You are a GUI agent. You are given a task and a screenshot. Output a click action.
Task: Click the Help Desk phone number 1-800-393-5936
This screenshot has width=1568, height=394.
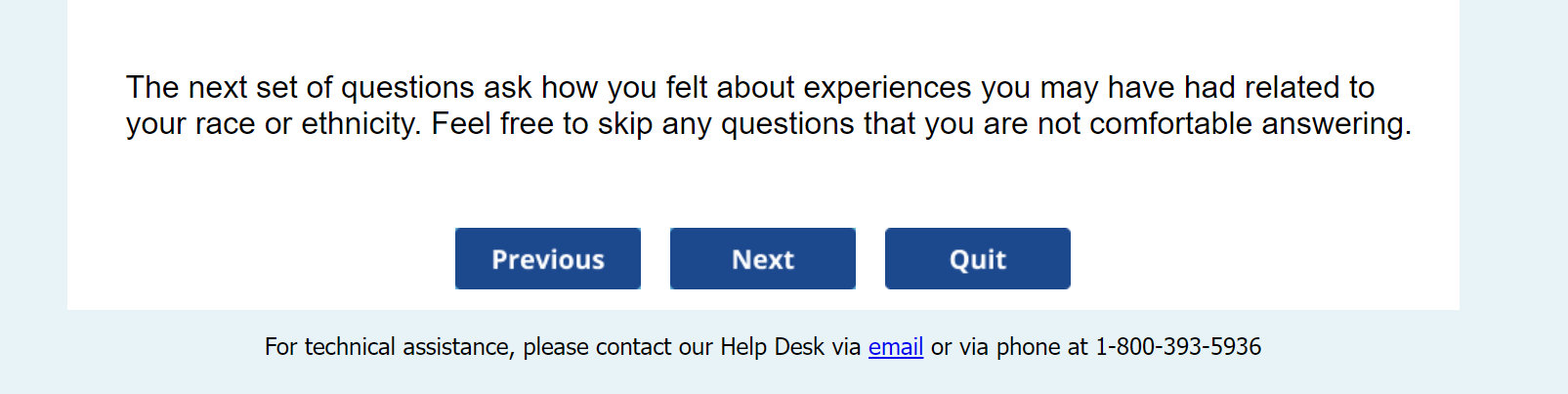click(1177, 347)
